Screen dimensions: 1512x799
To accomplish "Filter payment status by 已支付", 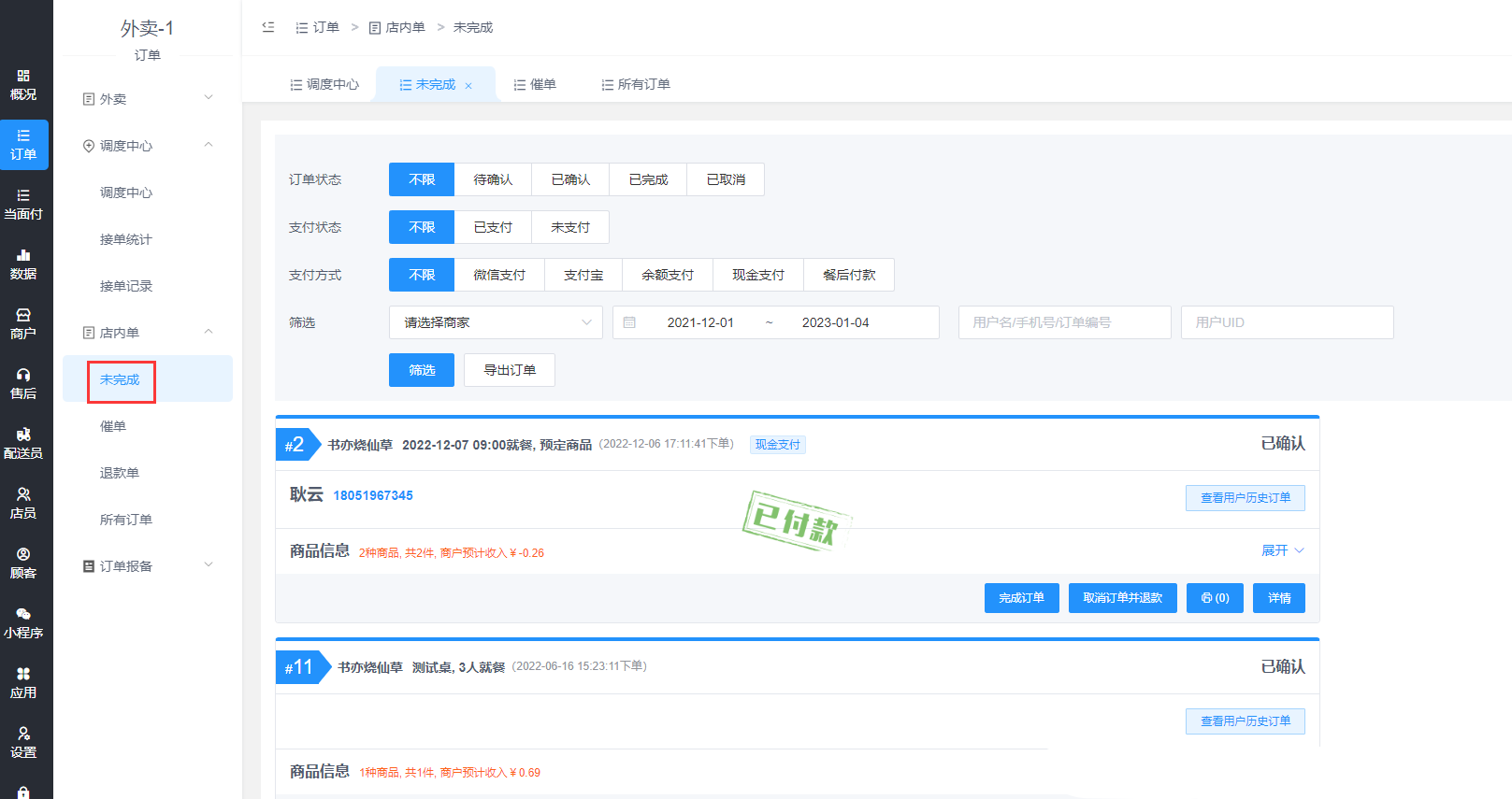I will 493,227.
